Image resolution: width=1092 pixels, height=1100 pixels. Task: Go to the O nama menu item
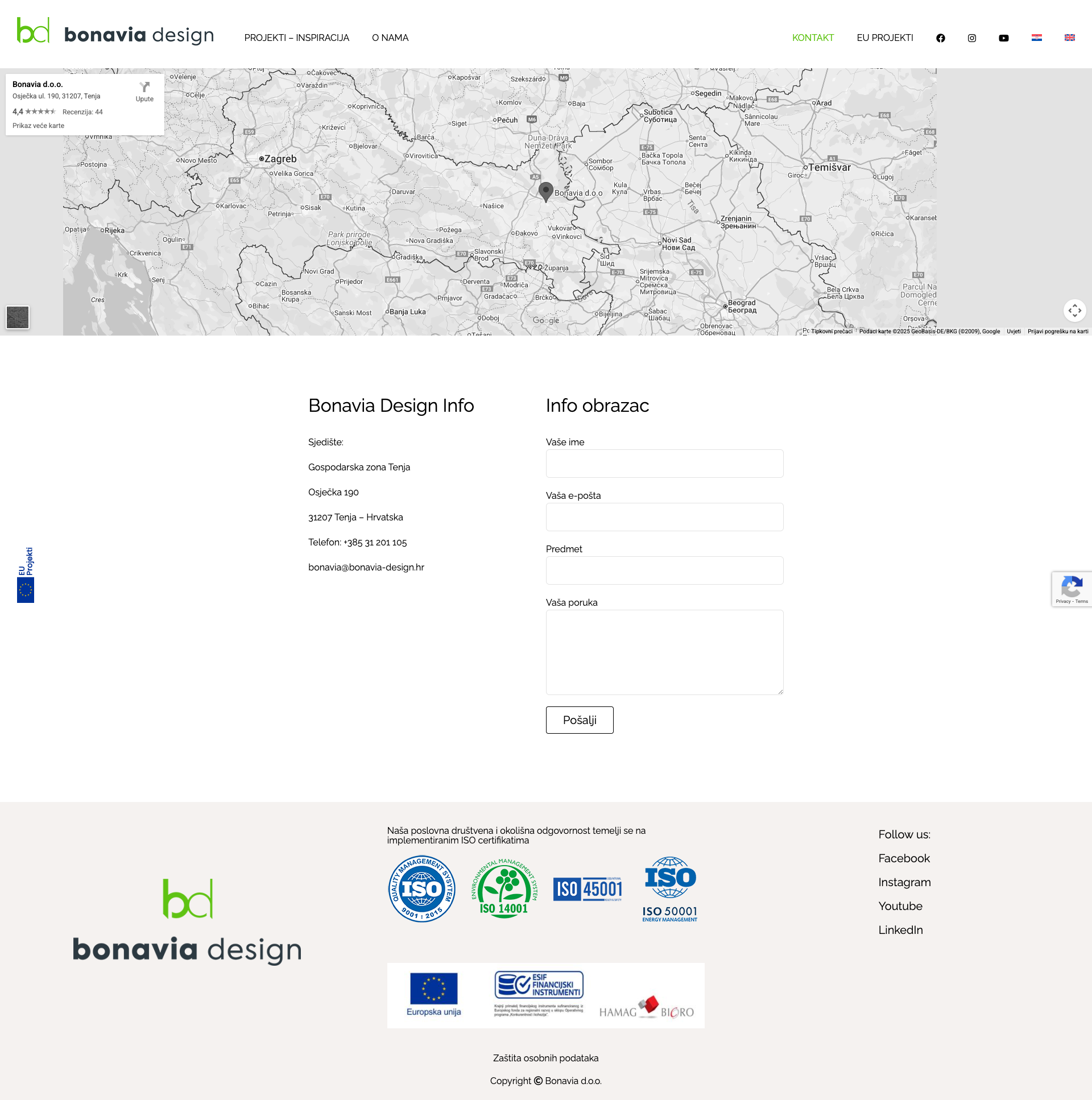pyautogui.click(x=390, y=38)
